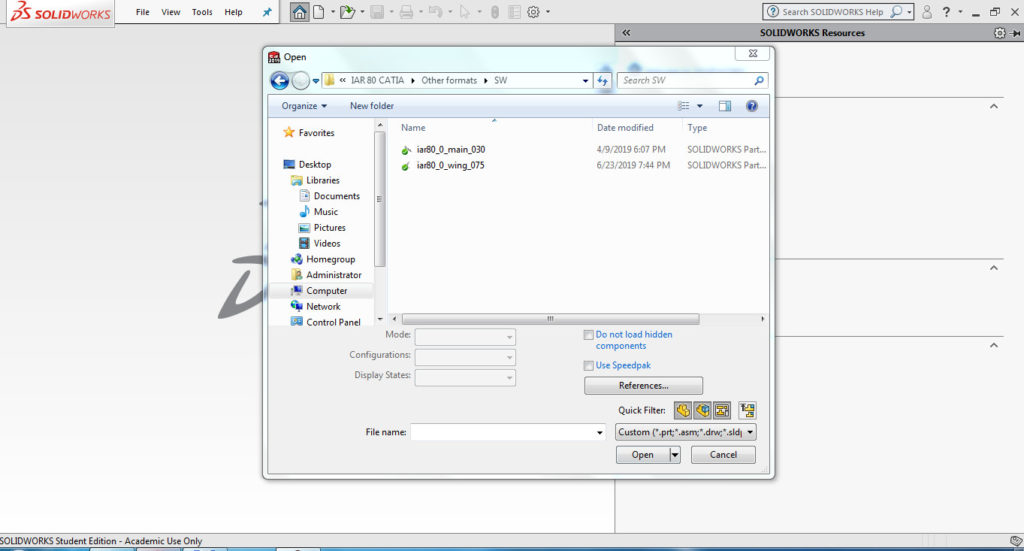Open the File menu
The image size is (1024, 551).
point(142,12)
